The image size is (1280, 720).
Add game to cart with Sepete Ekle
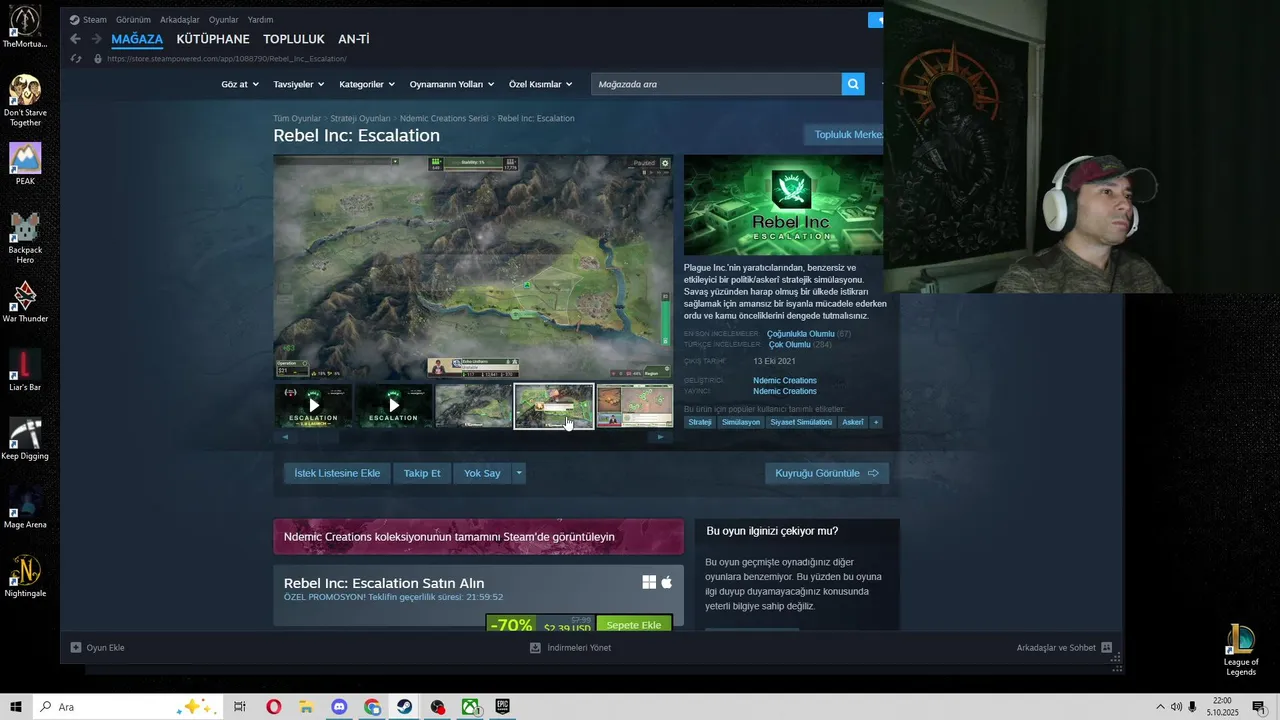click(x=634, y=625)
